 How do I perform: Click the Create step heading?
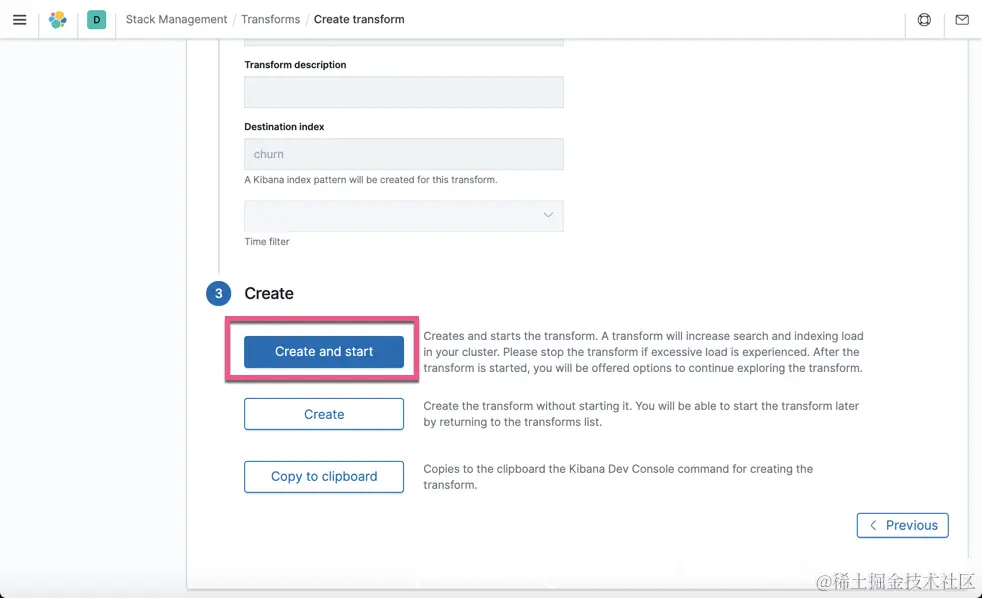(x=269, y=293)
